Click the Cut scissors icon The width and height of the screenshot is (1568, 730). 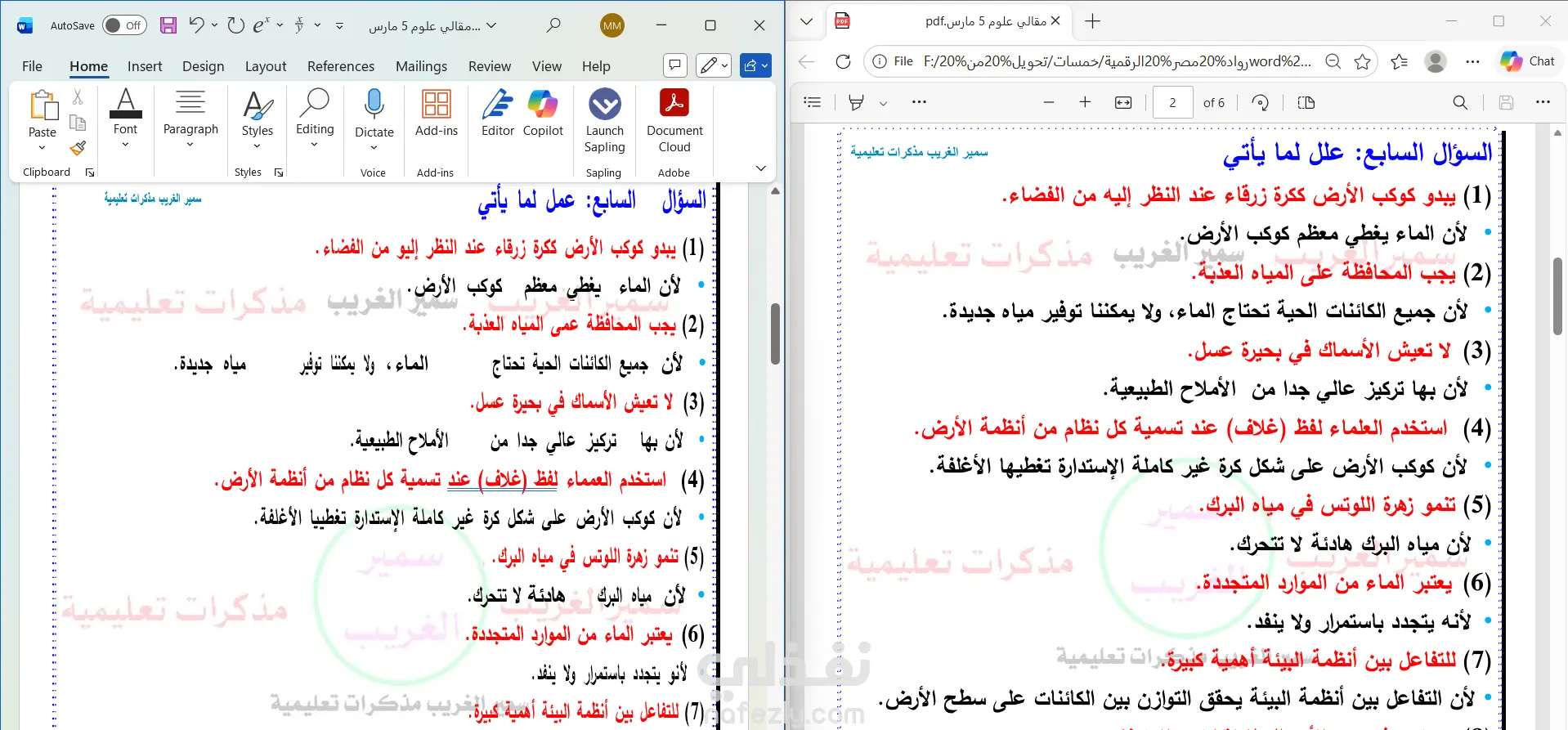(x=78, y=97)
